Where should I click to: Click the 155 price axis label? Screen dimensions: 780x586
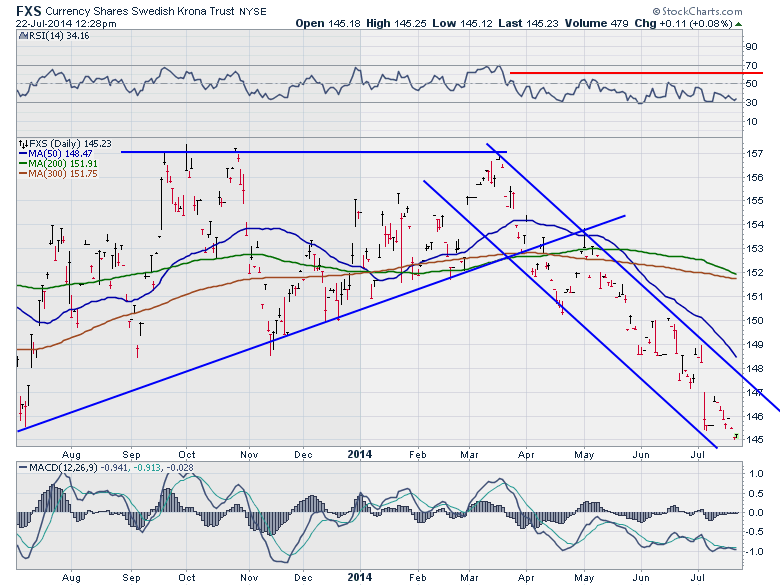pyautogui.click(x=755, y=200)
